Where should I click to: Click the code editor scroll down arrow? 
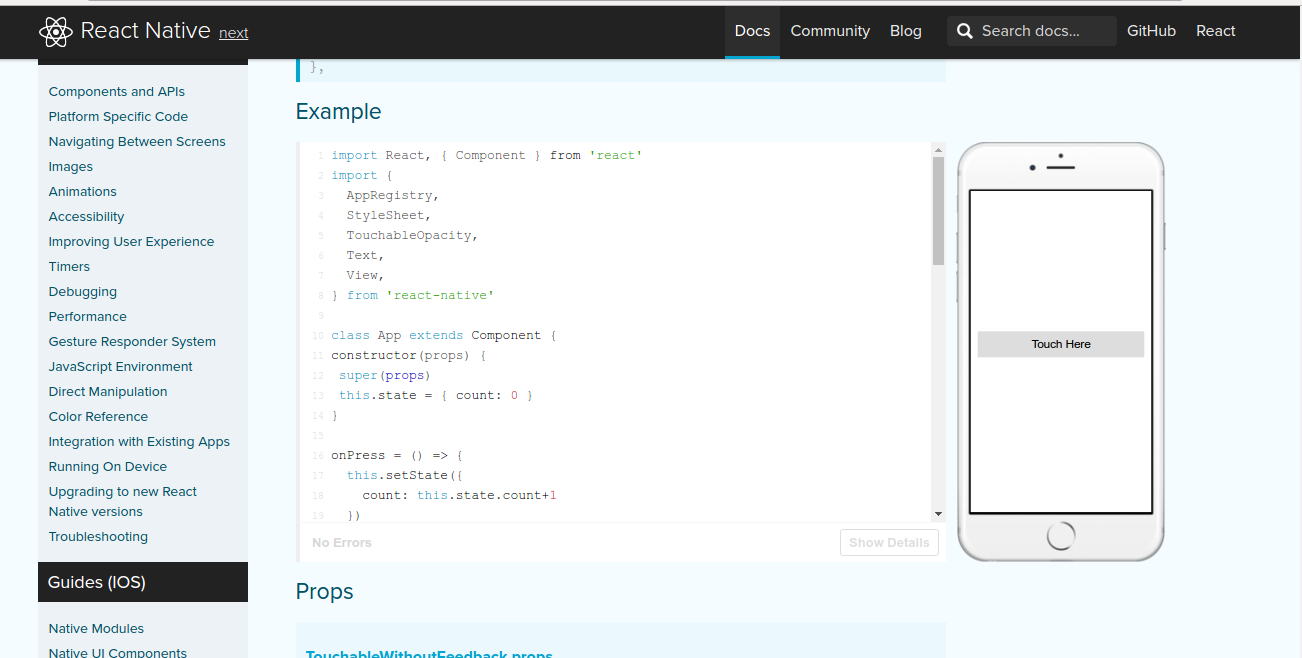938,514
